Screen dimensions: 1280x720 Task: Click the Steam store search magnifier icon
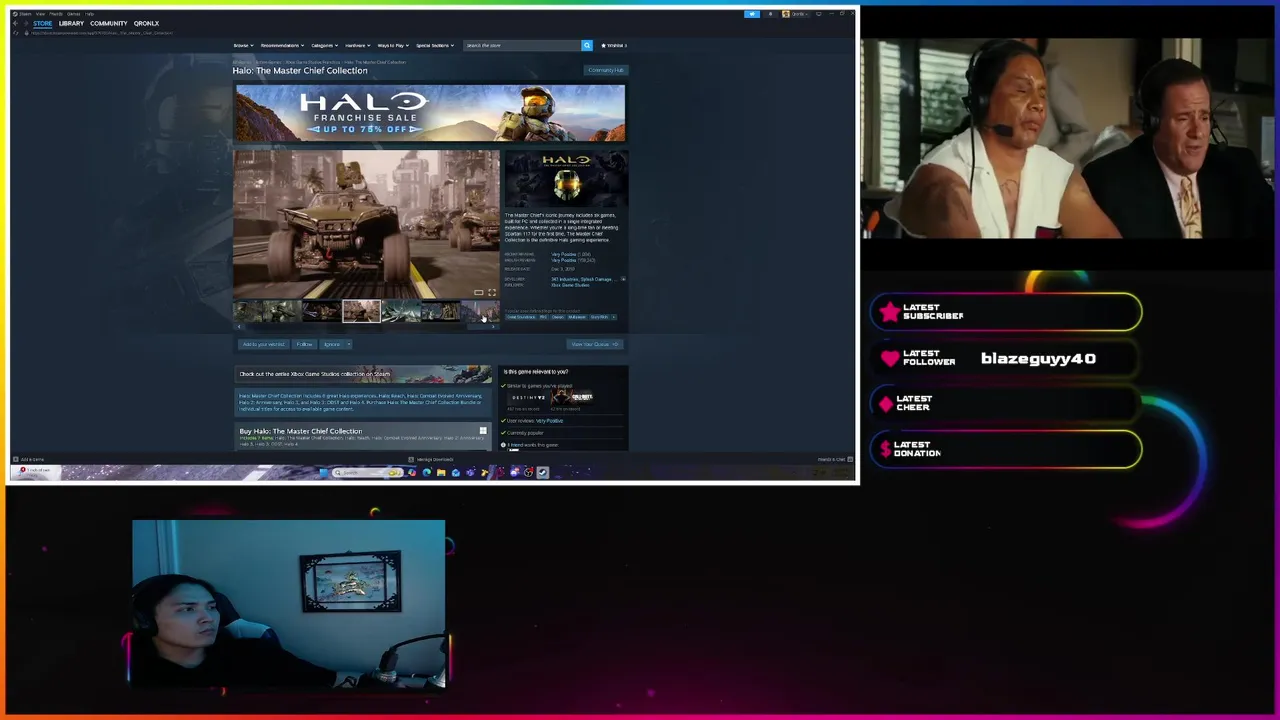587,45
